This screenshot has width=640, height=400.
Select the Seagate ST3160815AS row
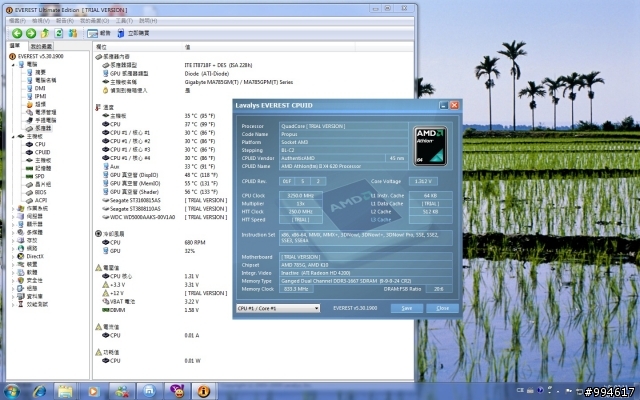click(164, 200)
